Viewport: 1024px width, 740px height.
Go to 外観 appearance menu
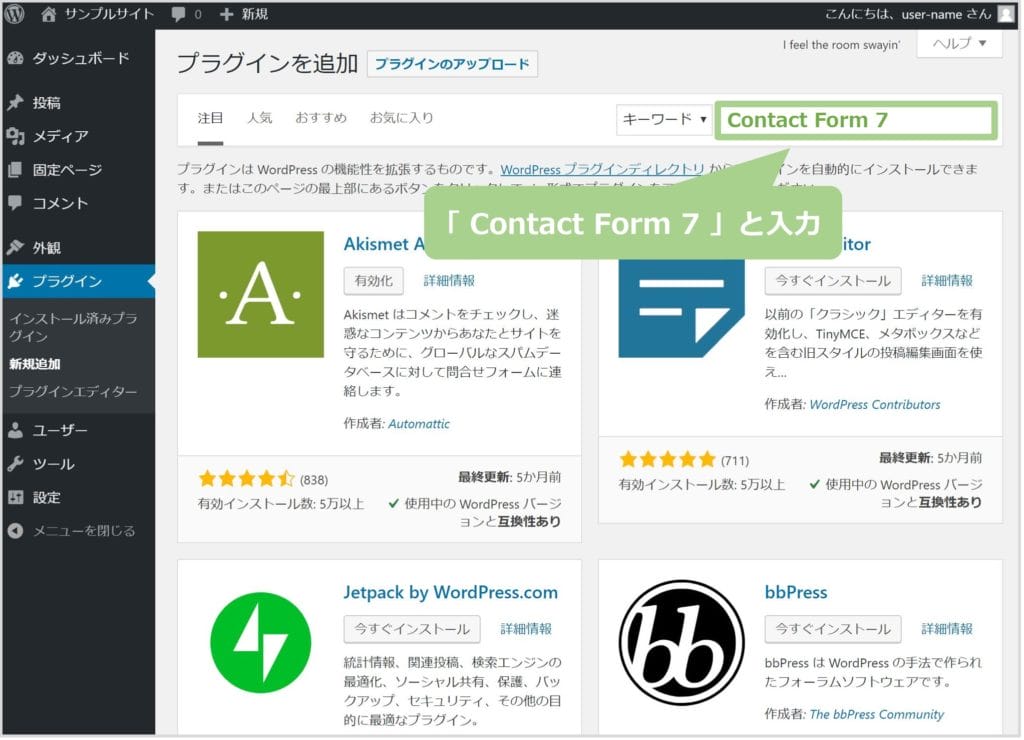(46, 247)
